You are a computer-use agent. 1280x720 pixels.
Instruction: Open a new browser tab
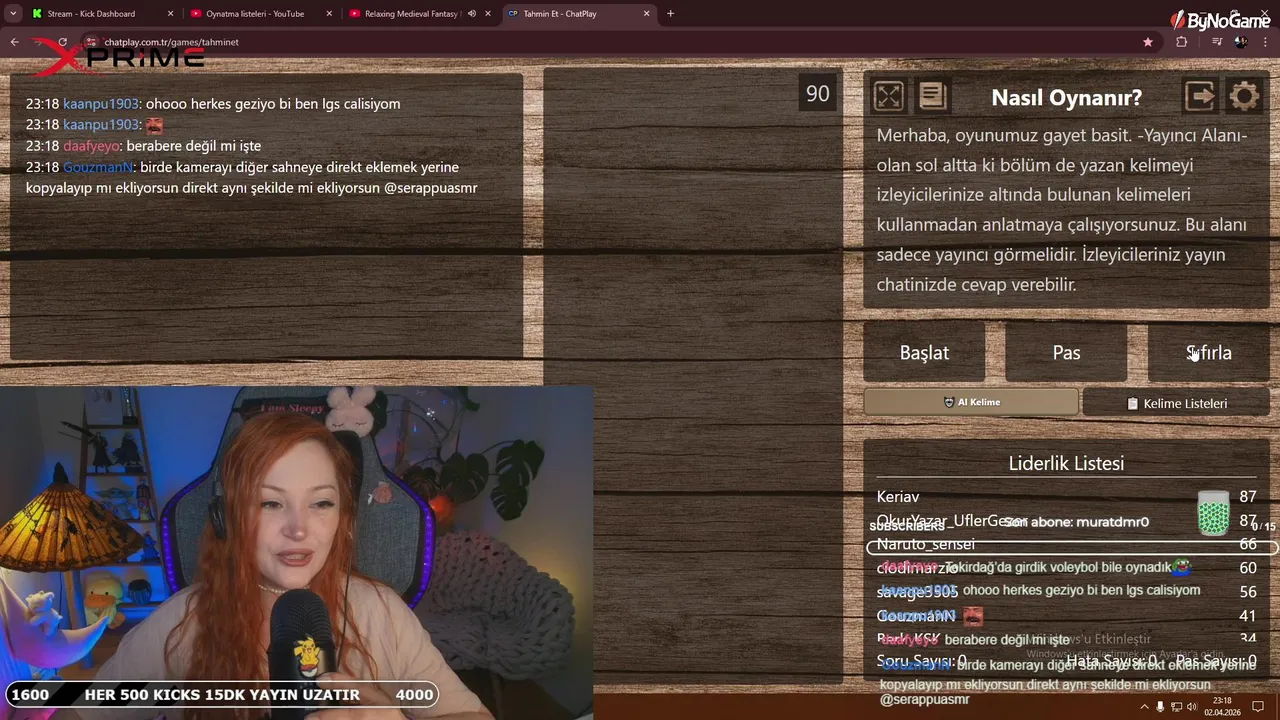[x=670, y=14]
